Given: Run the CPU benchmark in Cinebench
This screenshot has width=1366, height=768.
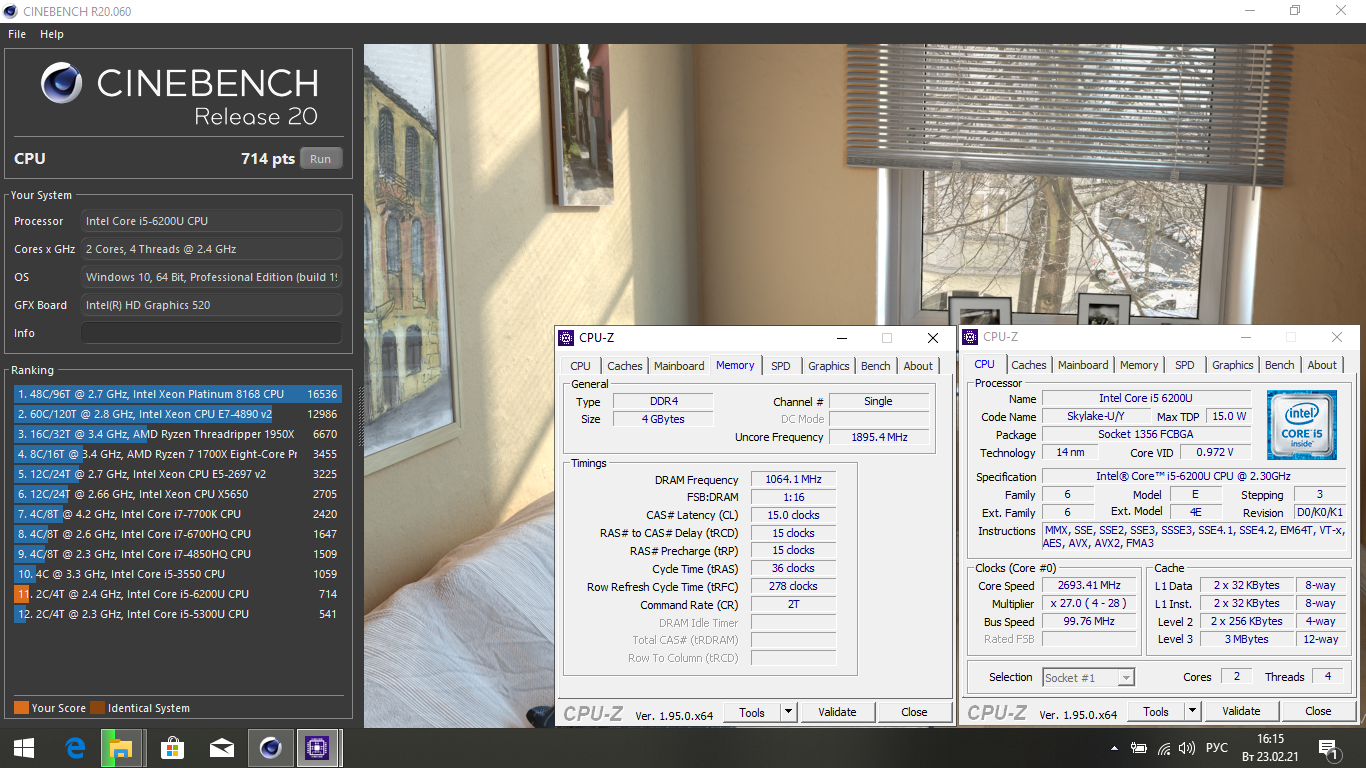Looking at the screenshot, I should click(320, 159).
